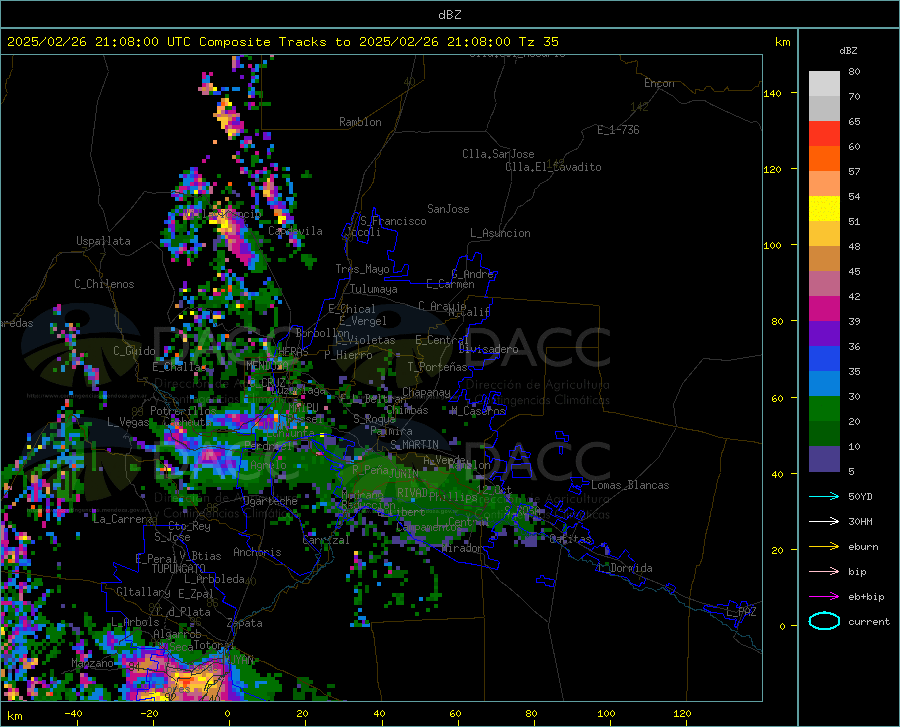The width and height of the screenshot is (900, 727).
Task: Click the 'S_MARTIN' map label
Action: 414,445
